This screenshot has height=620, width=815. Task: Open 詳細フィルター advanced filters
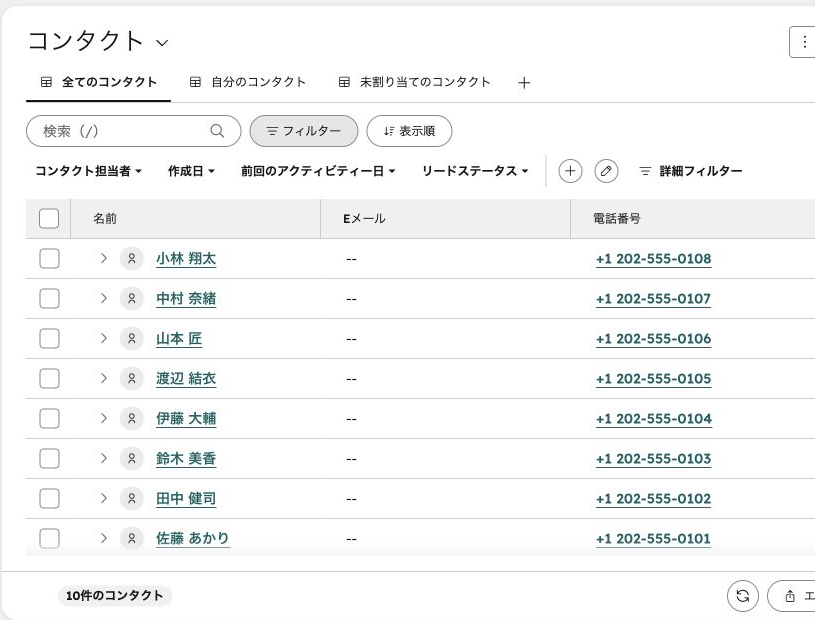691,171
